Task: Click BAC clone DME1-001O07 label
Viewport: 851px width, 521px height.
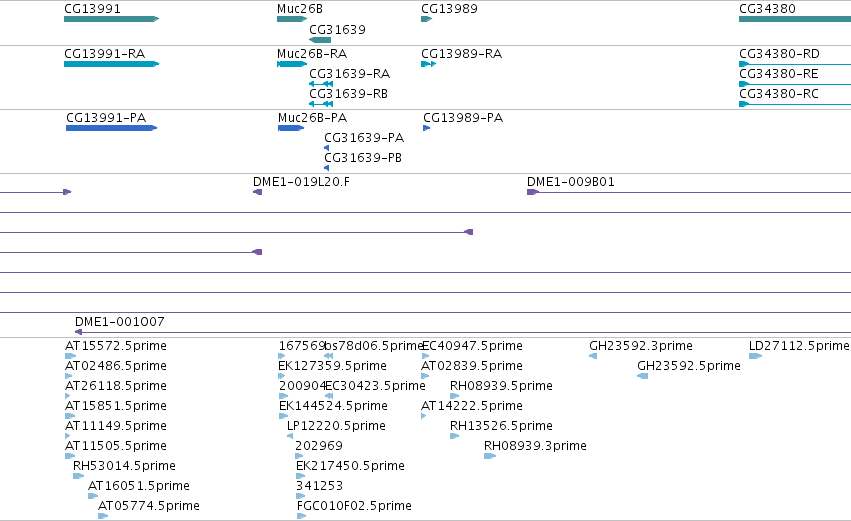Action: [x=120, y=322]
